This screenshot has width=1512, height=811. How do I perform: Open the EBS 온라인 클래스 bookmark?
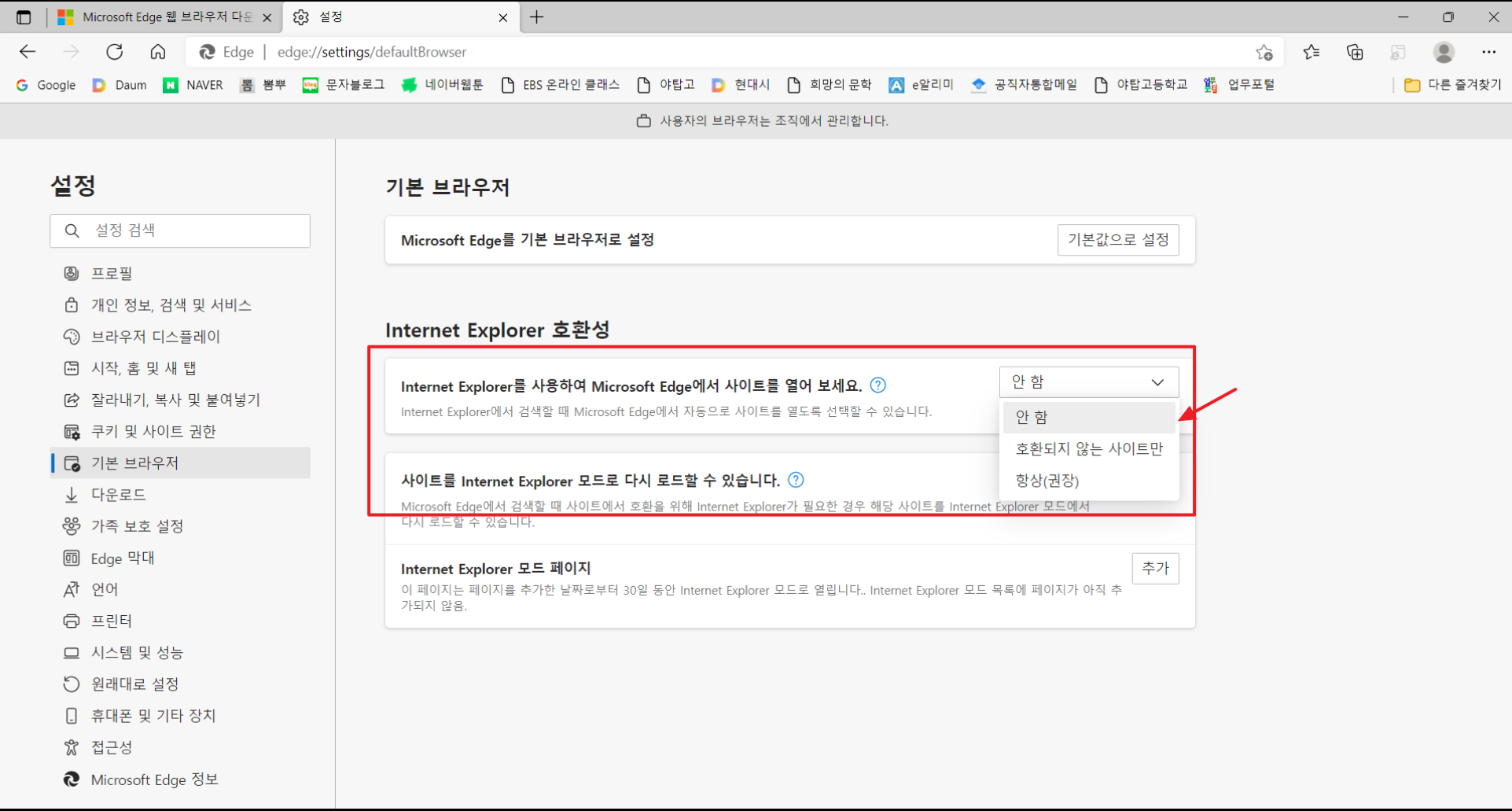[560, 85]
